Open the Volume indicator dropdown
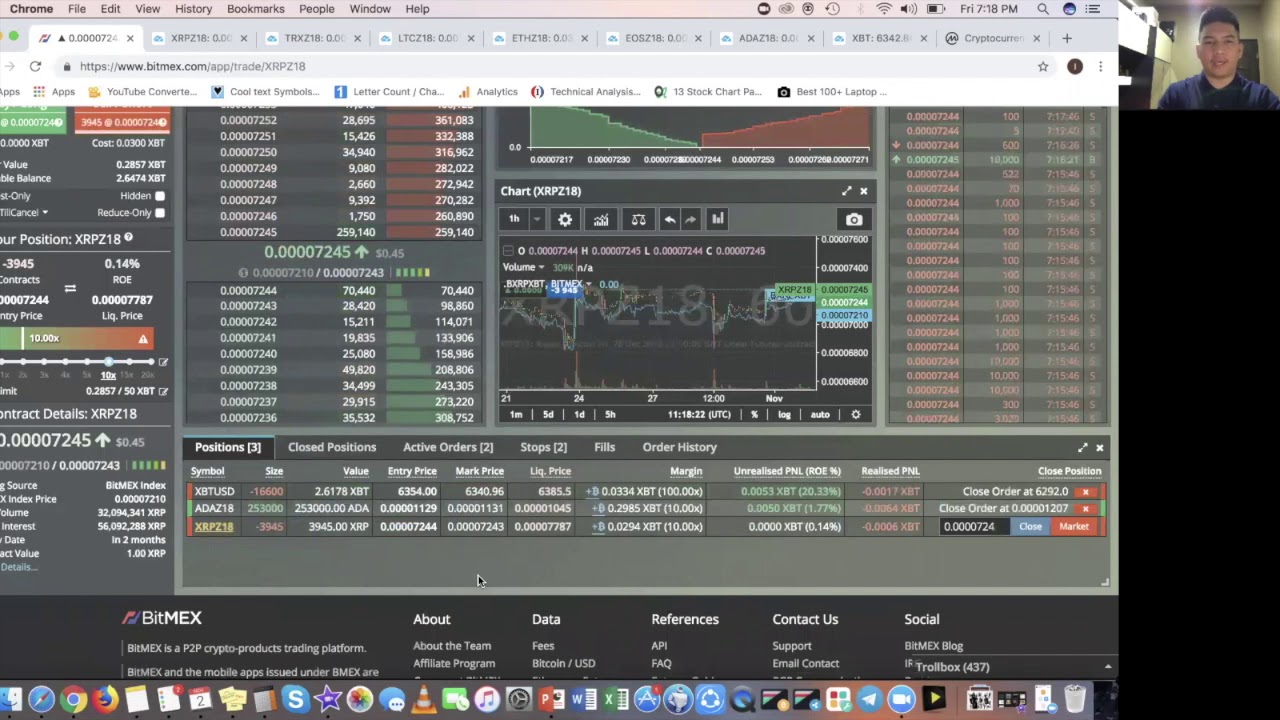This screenshot has height=720, width=1280. point(541,268)
